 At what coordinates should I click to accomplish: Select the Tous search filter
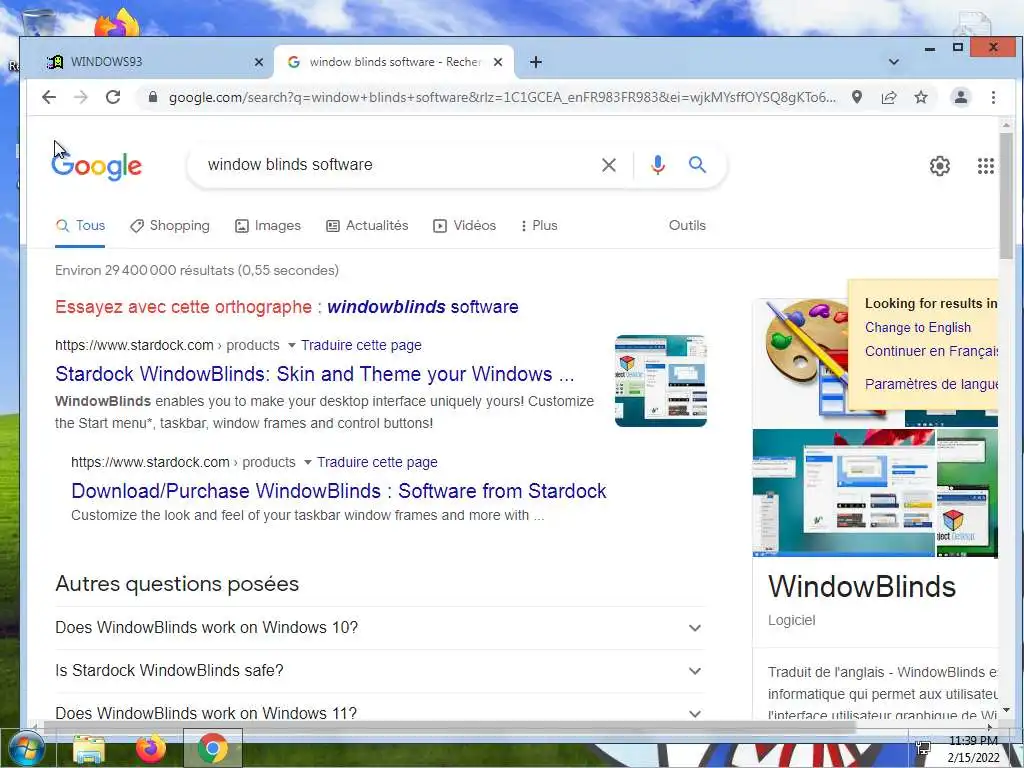80,226
